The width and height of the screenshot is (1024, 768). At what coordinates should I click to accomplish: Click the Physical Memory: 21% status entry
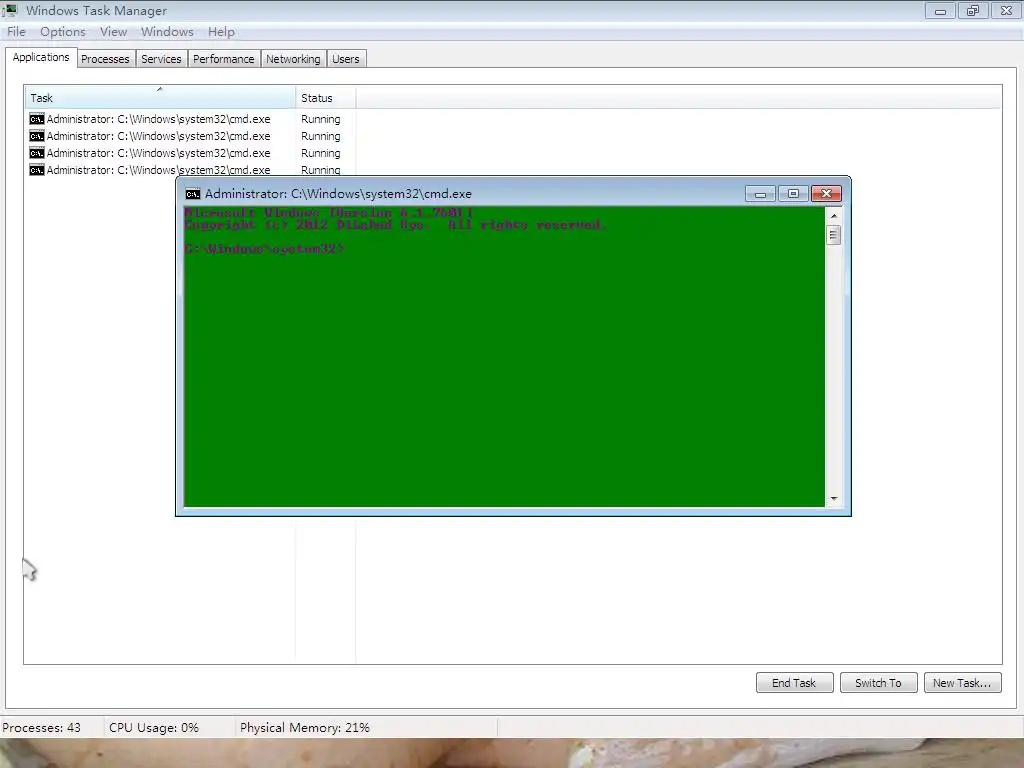[305, 728]
